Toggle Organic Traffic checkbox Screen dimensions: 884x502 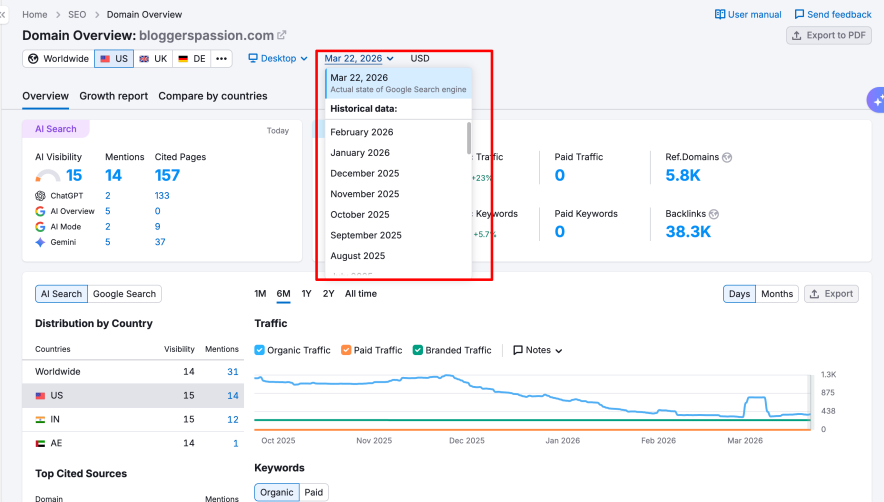pyautogui.click(x=259, y=350)
